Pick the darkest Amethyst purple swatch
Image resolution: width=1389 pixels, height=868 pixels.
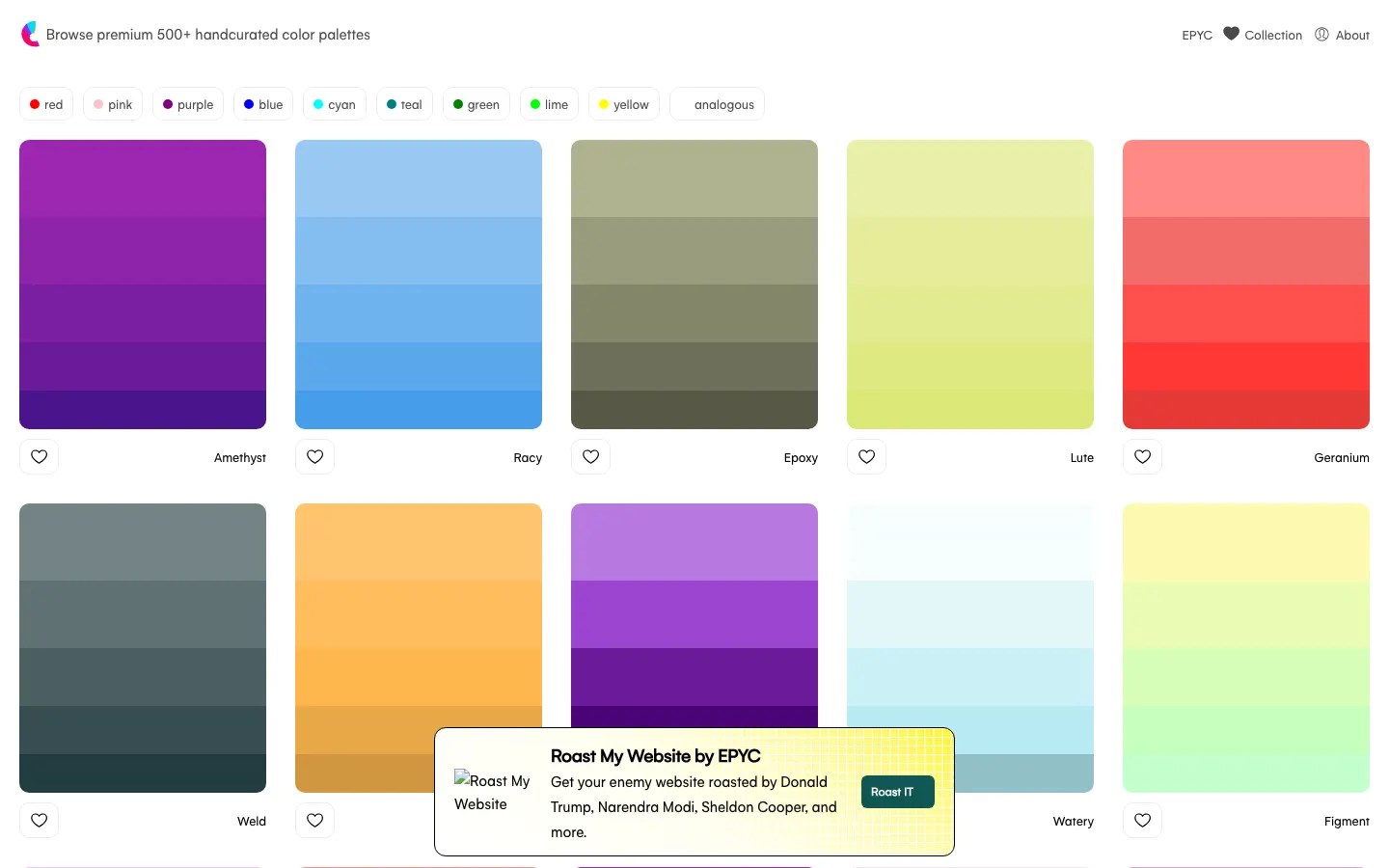pos(143,410)
